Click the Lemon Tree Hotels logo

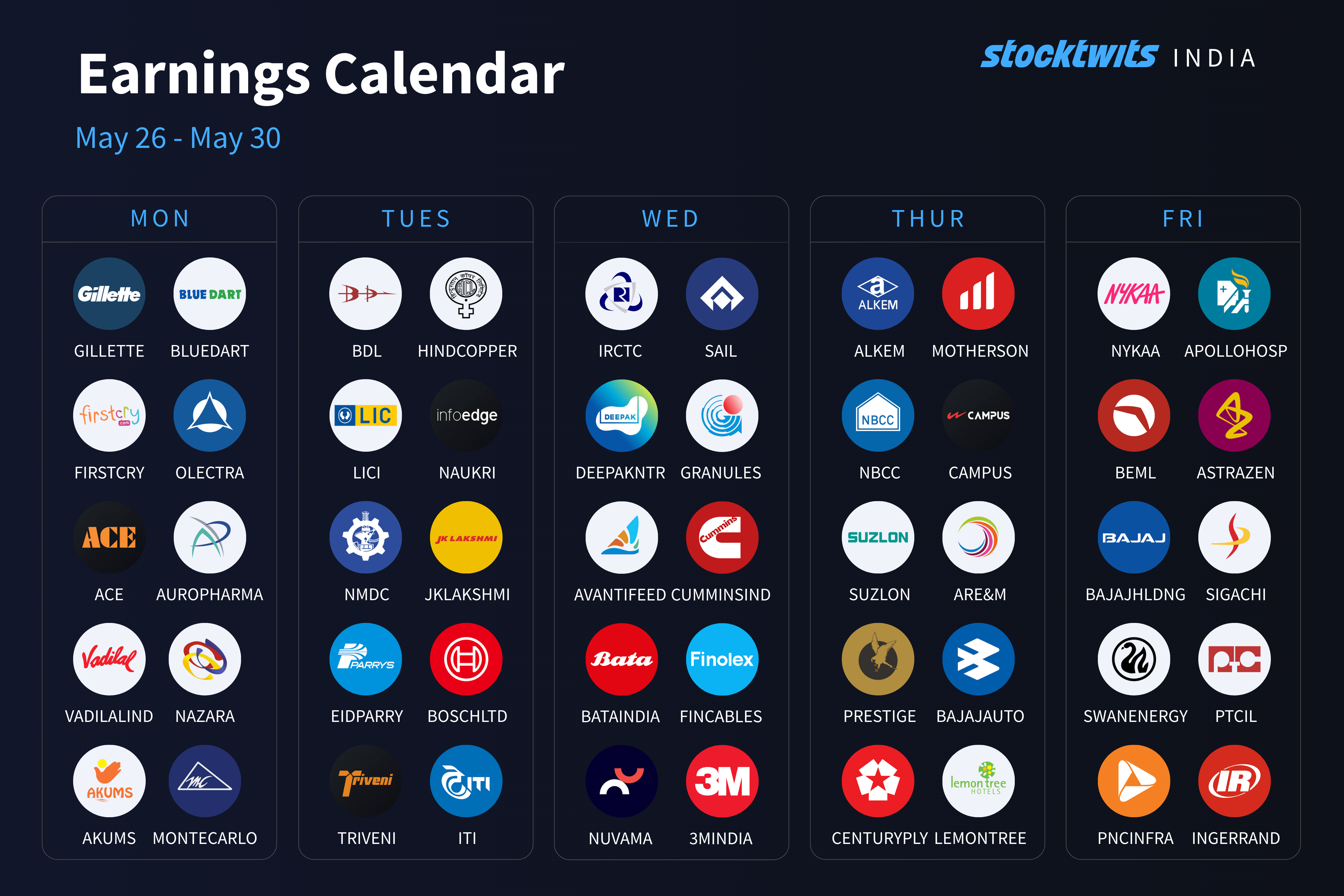[979, 781]
